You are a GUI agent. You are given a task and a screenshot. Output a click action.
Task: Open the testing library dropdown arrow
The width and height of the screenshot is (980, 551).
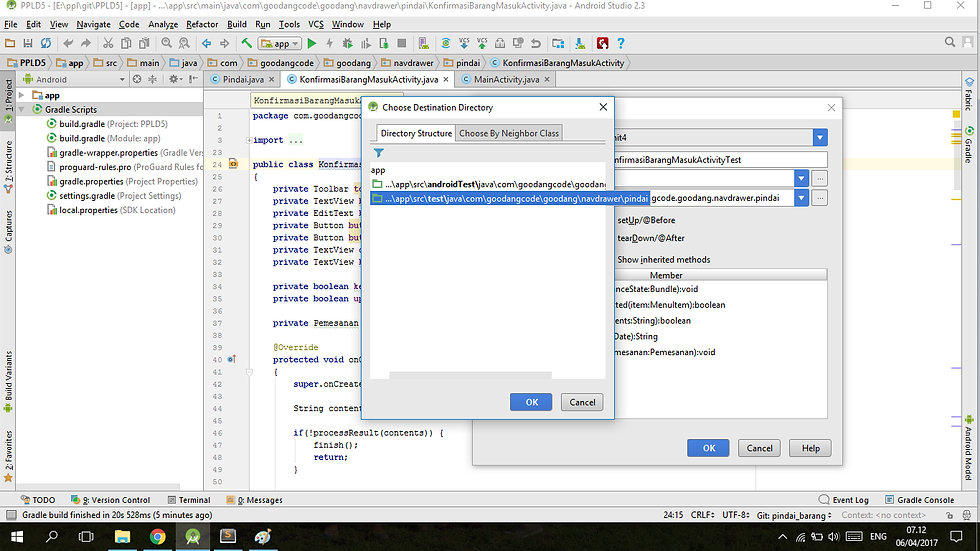(x=820, y=137)
